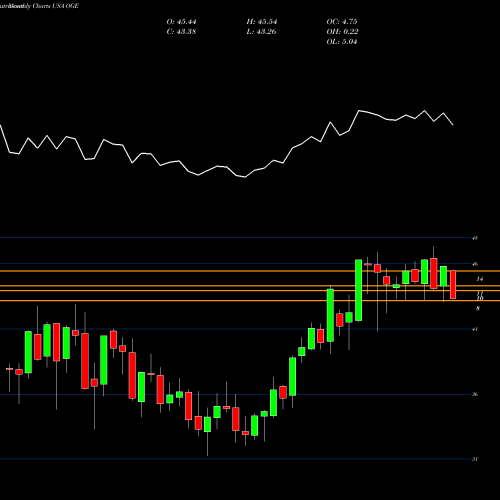Select the high value 'H: 45.54'
500x500 pixels.
pos(262,22)
